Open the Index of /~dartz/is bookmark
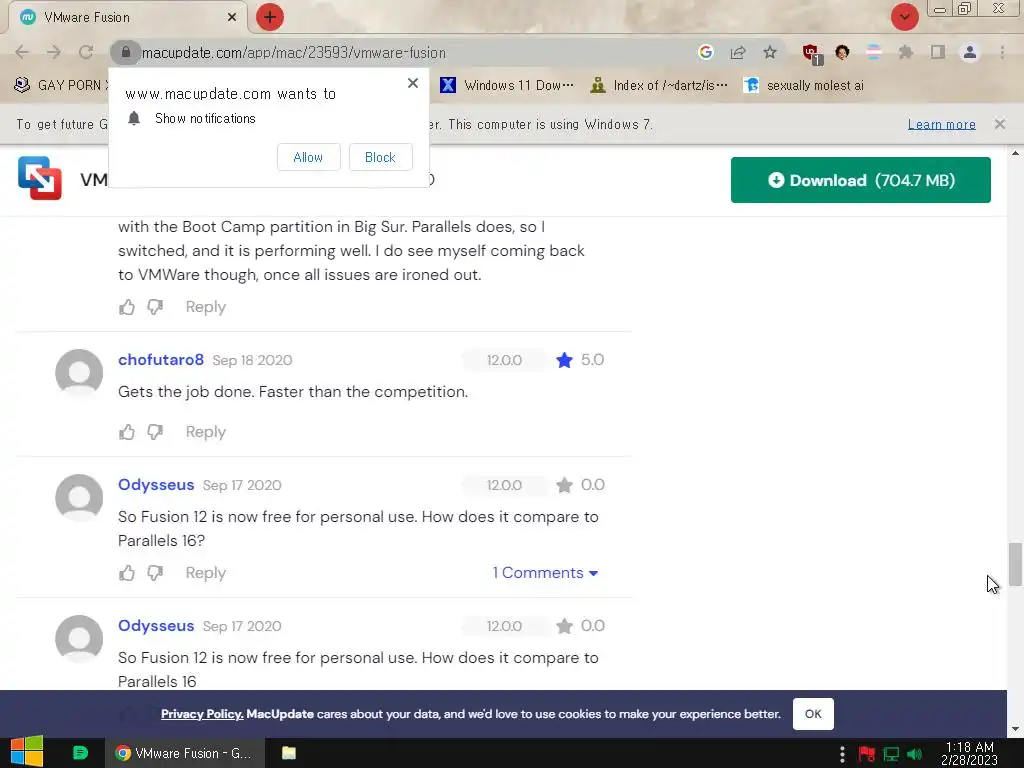This screenshot has width=1024, height=768. (658, 85)
